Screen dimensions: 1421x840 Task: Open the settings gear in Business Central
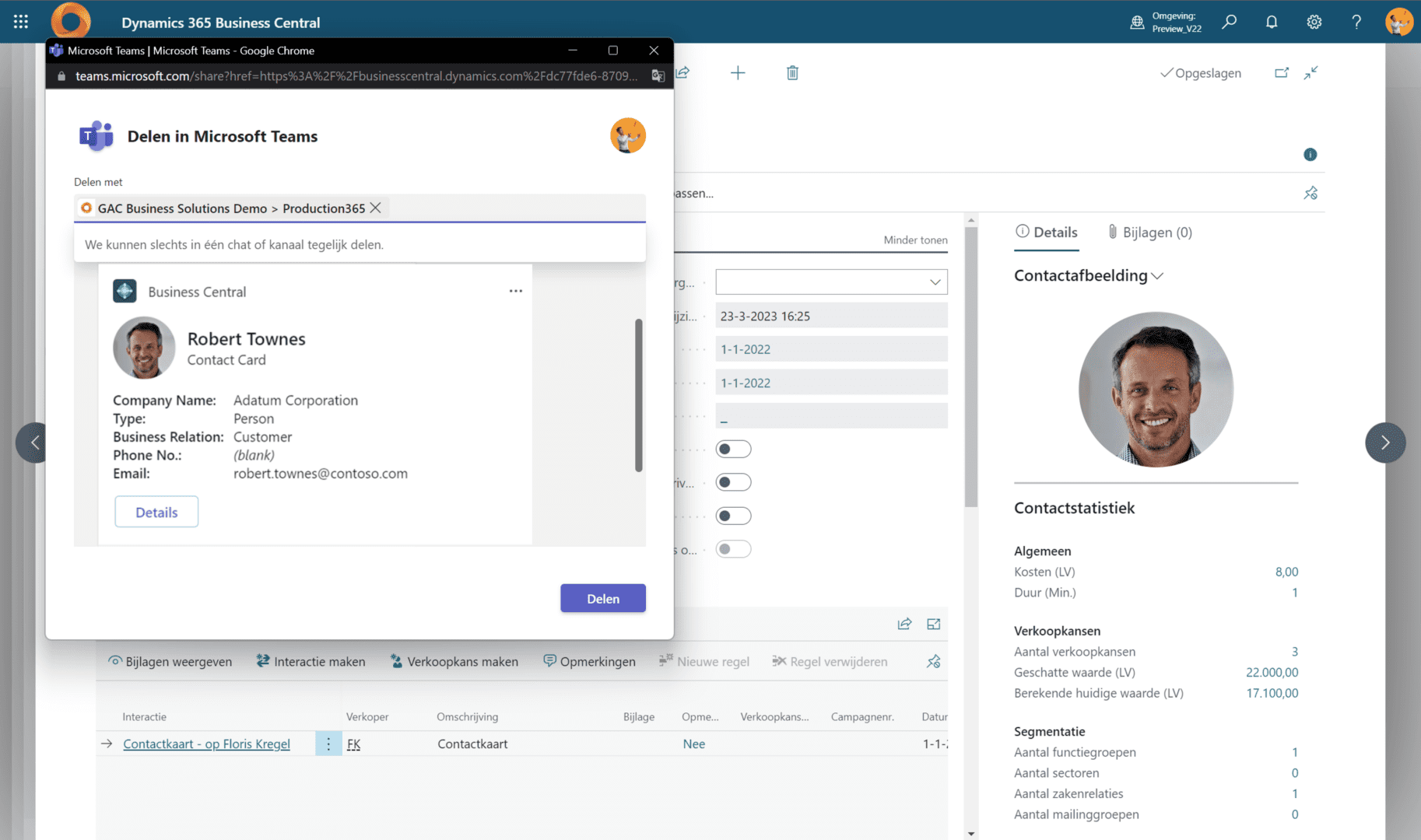[x=1314, y=22]
